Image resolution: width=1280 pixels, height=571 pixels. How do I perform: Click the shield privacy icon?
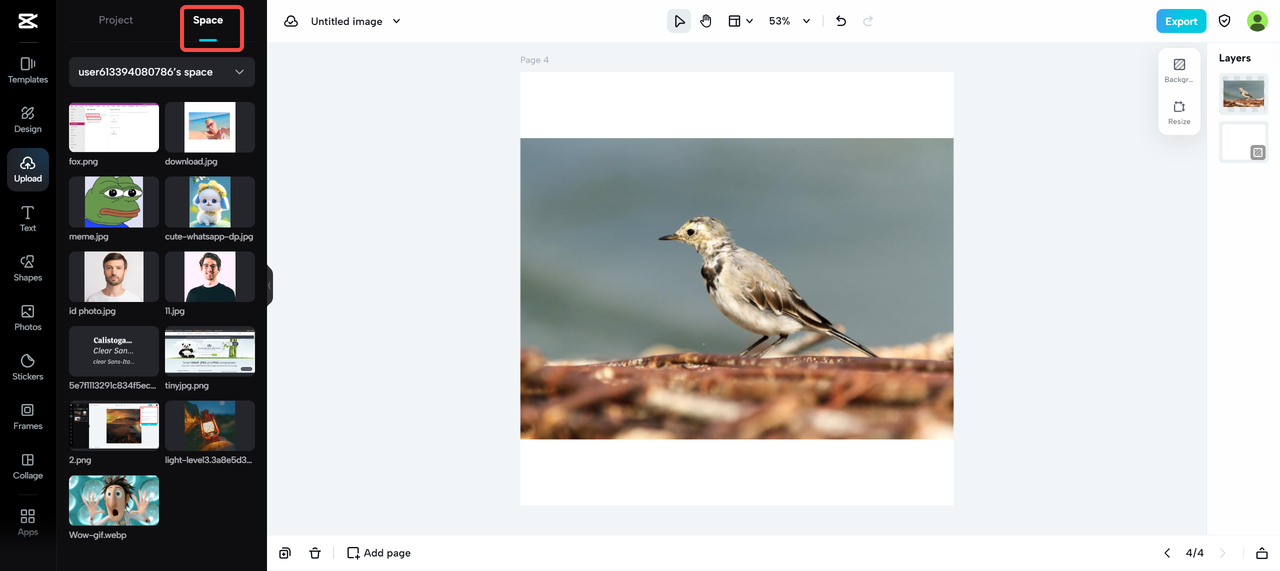coord(1224,21)
